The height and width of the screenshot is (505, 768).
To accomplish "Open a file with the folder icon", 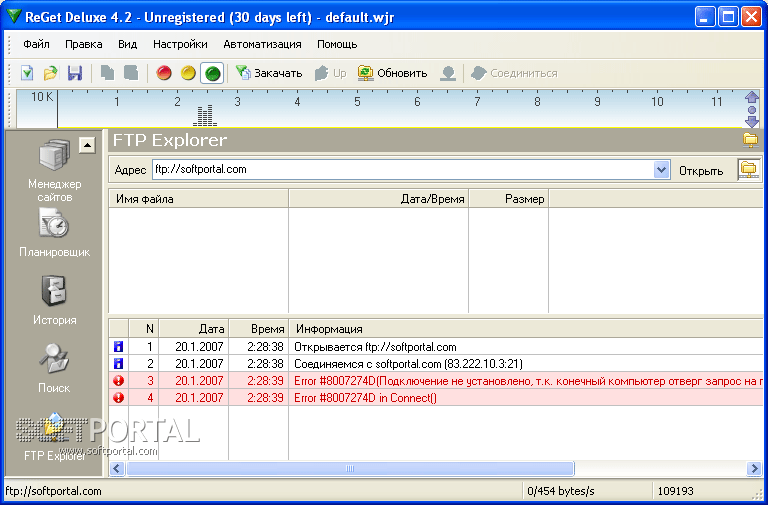I will [x=50, y=73].
